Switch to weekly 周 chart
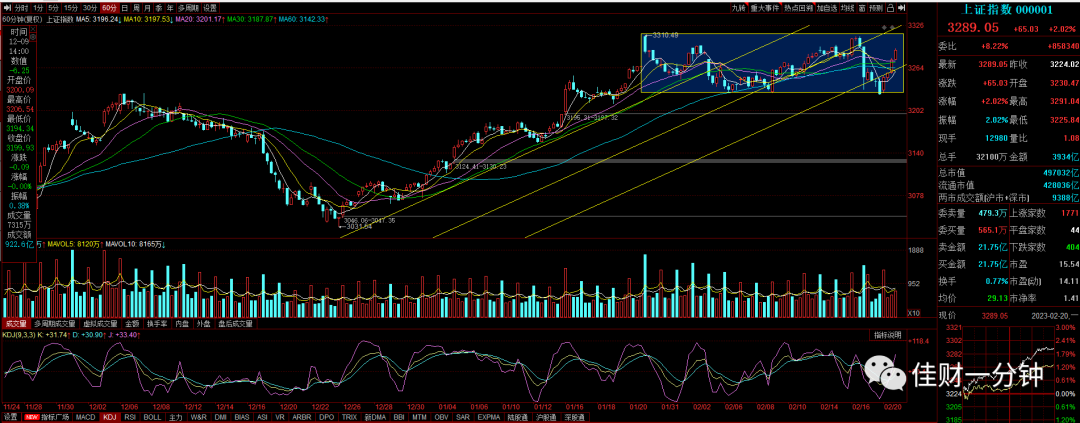This screenshot has height=423, width=1080. [136, 8]
